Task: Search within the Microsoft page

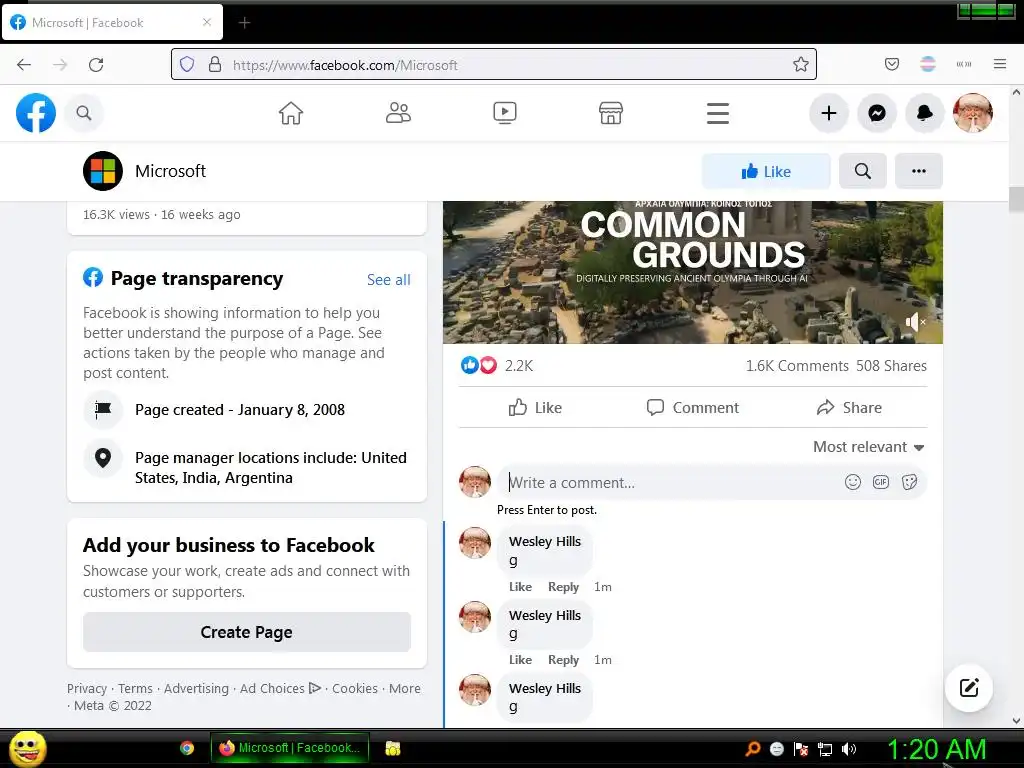Action: coord(863,171)
